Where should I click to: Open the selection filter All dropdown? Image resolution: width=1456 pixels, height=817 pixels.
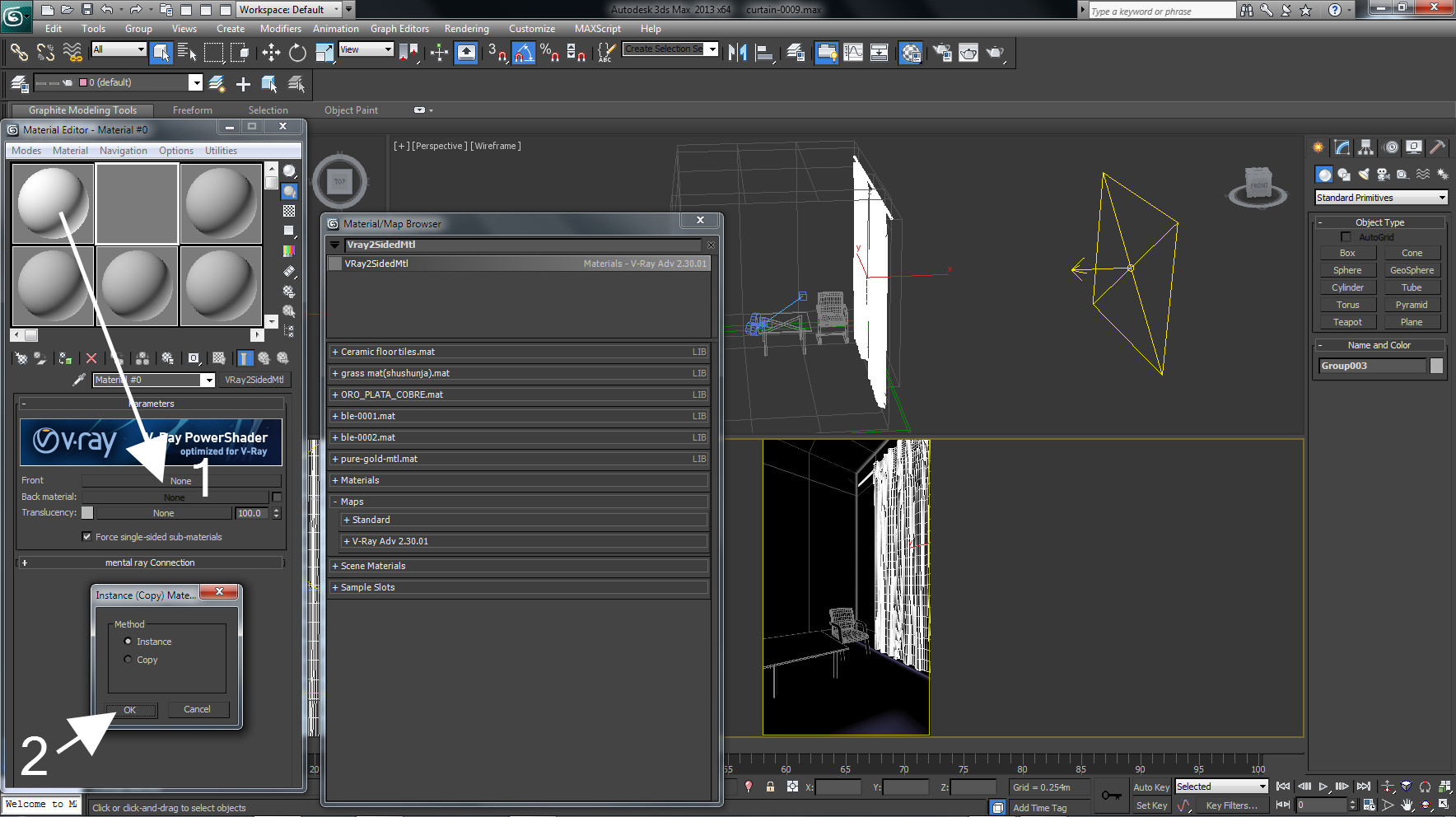coord(119,49)
